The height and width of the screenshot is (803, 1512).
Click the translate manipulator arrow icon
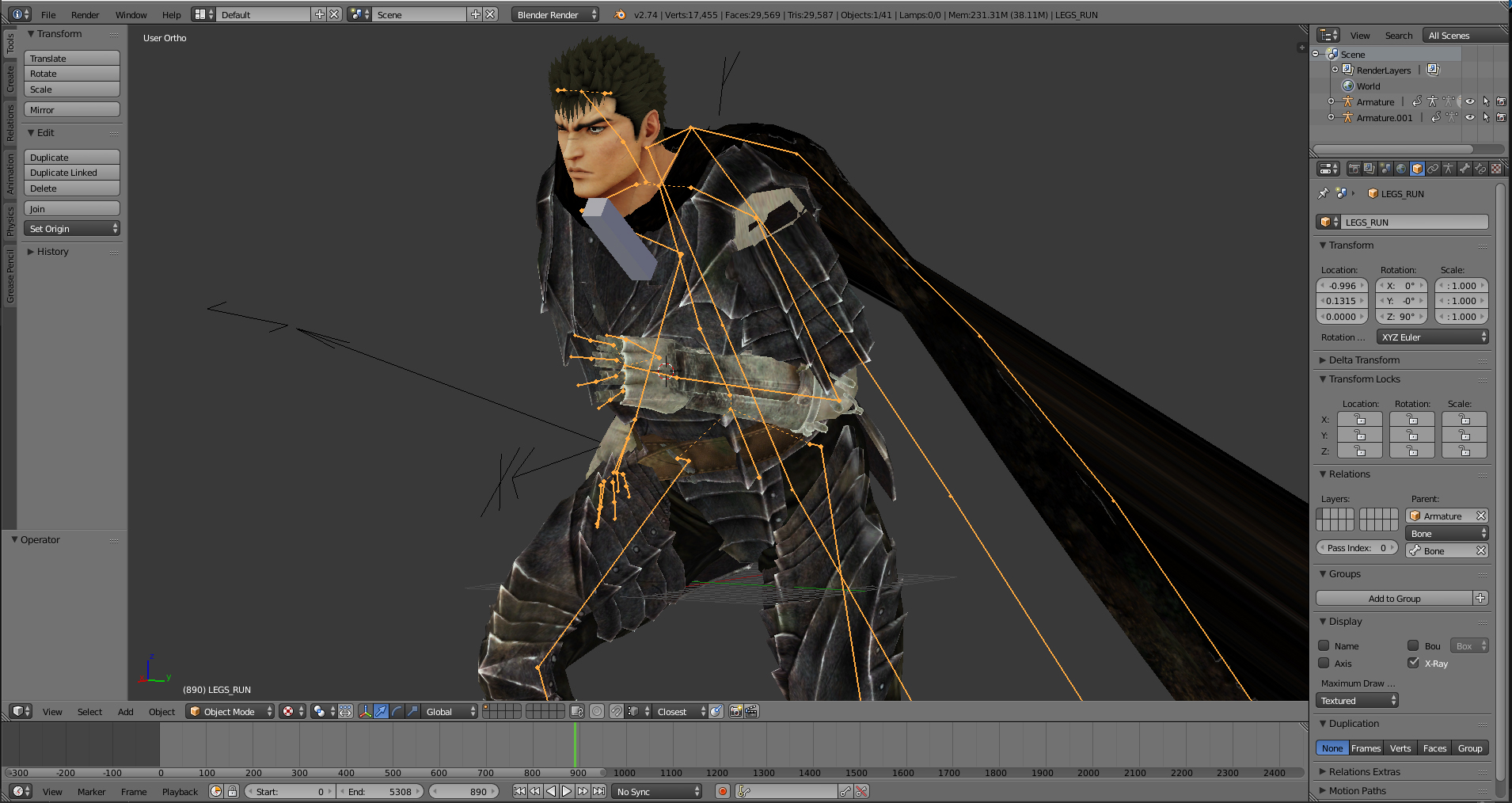pyautogui.click(x=381, y=711)
